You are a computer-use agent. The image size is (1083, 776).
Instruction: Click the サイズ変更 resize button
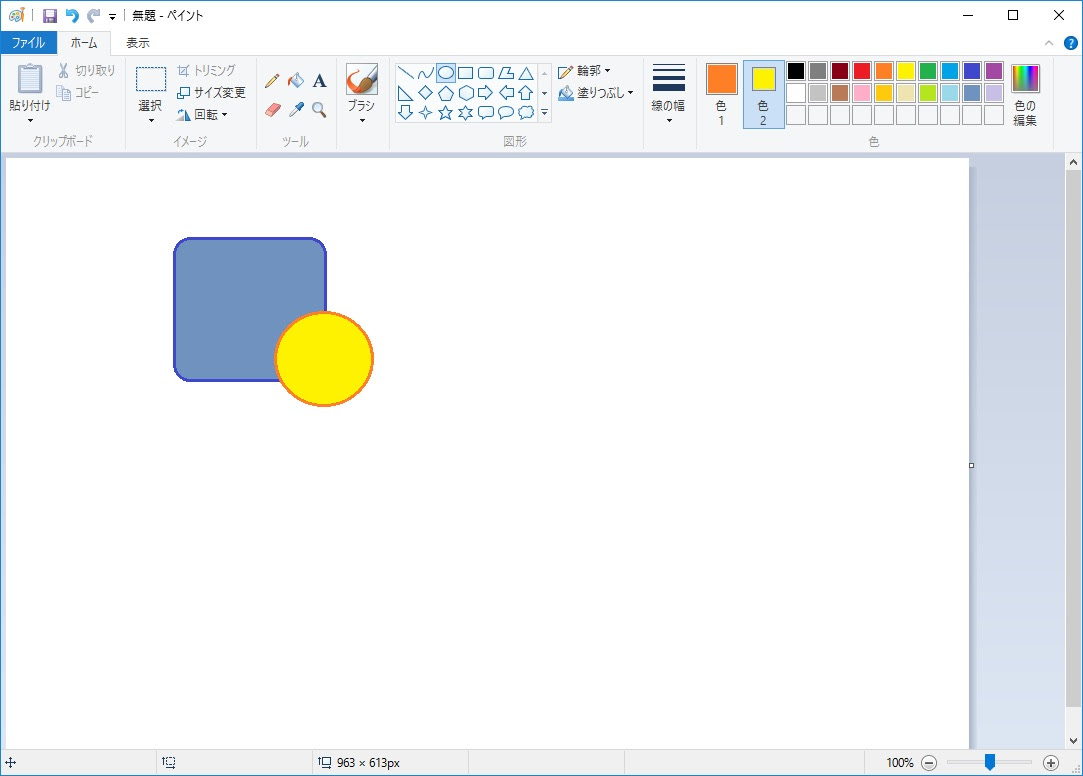211,93
